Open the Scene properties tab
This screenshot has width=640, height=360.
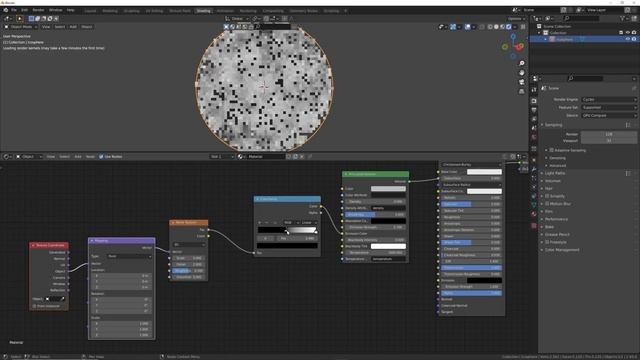click(x=534, y=128)
